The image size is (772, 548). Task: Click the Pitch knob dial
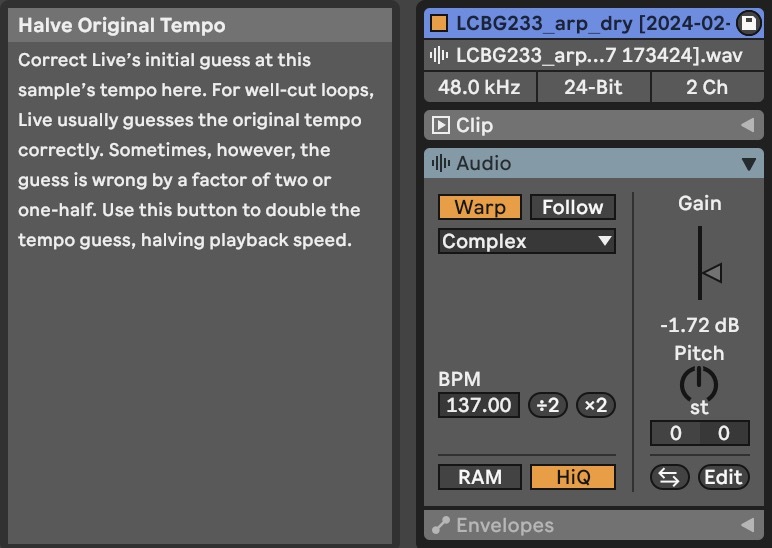699,384
